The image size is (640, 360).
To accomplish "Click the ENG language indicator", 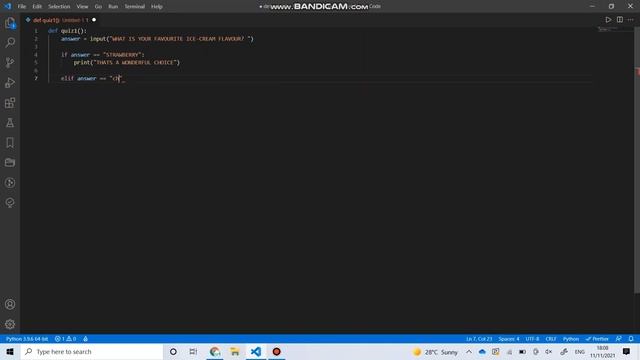I will (580, 352).
